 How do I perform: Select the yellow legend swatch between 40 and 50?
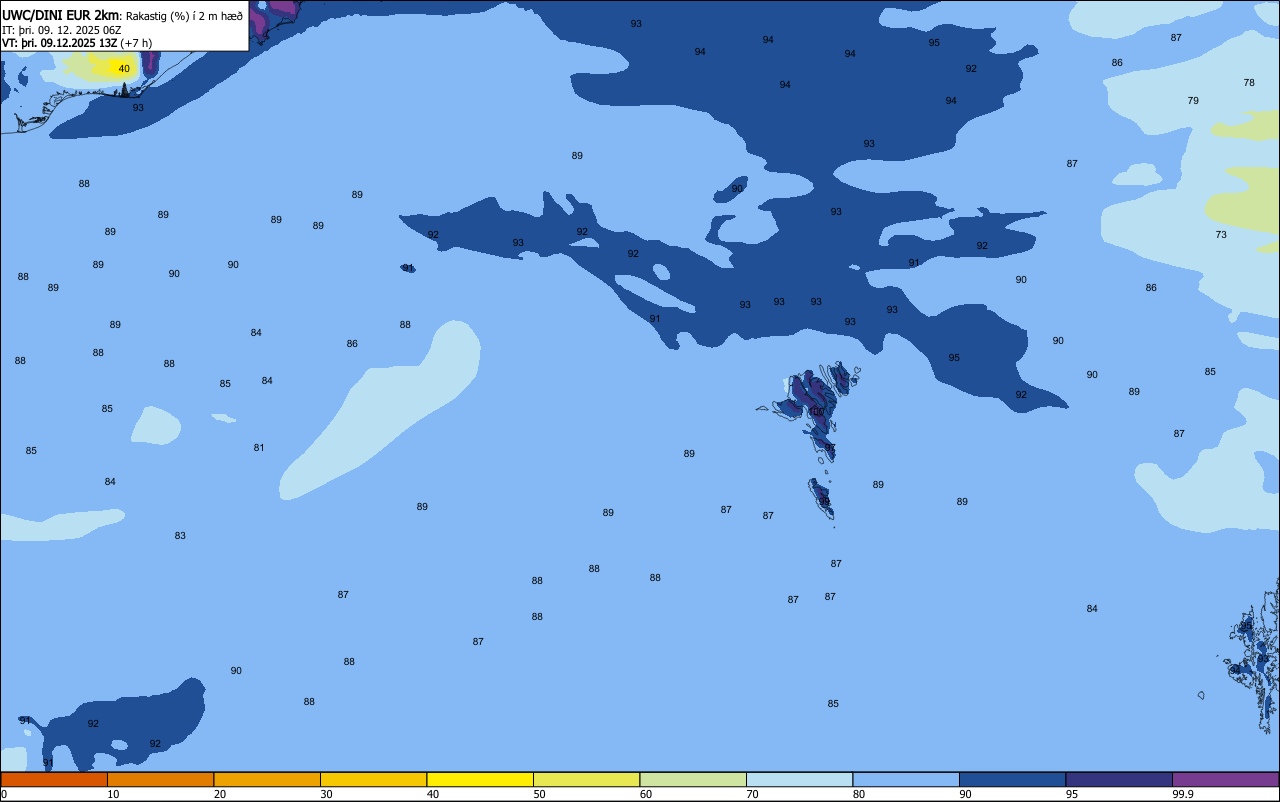pos(480,779)
